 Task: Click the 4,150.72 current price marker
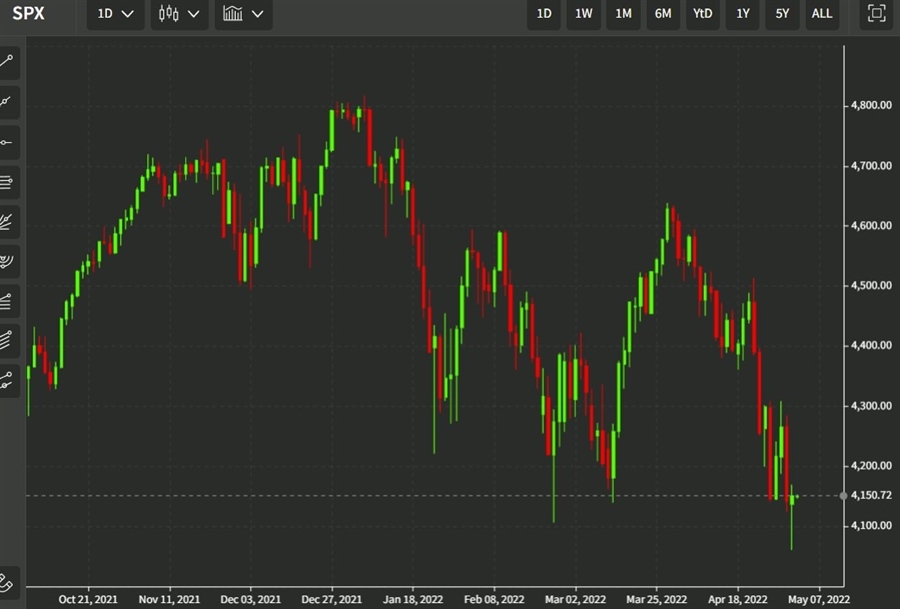[871, 495]
